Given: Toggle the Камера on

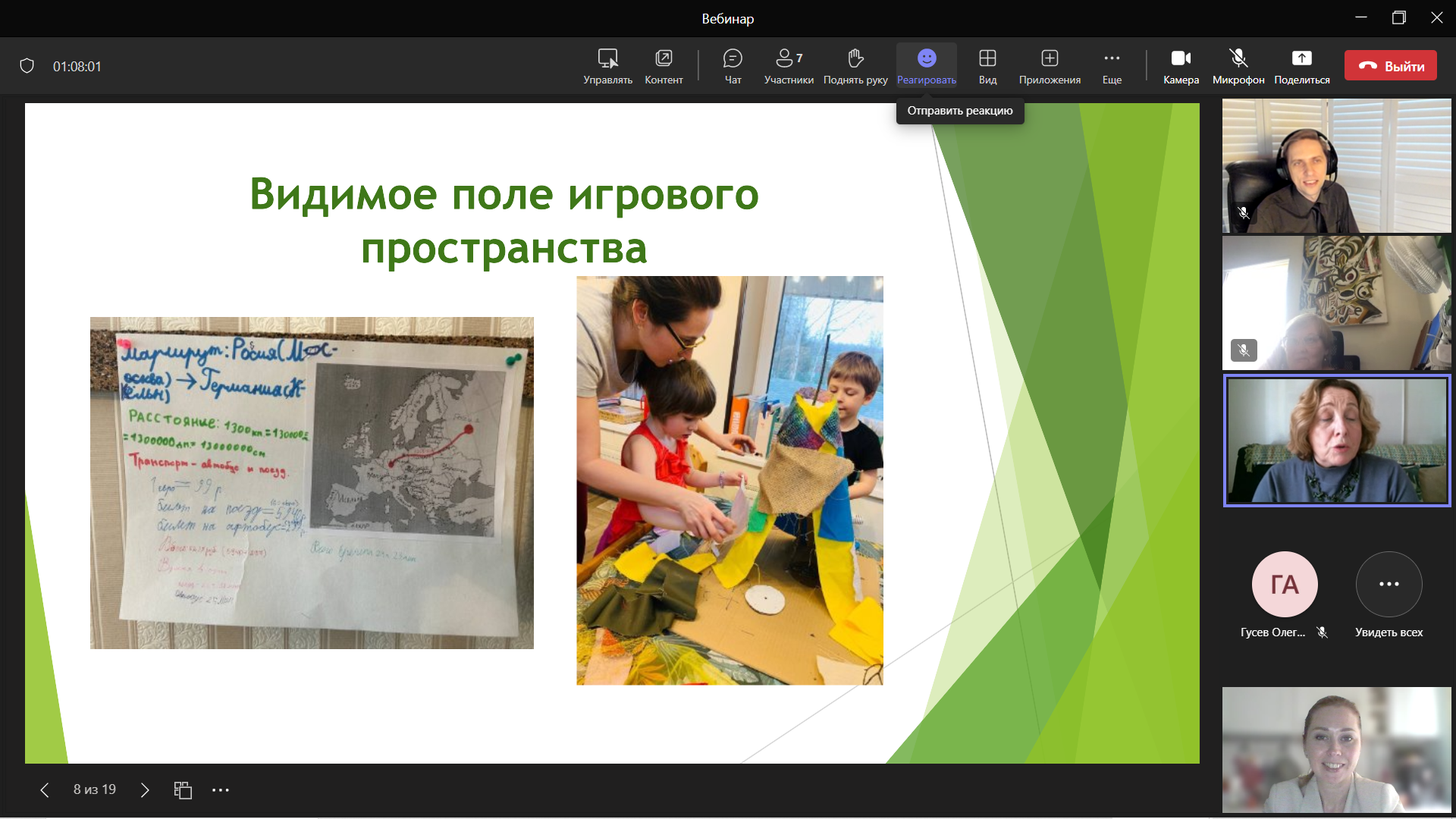Looking at the screenshot, I should pos(1181,65).
